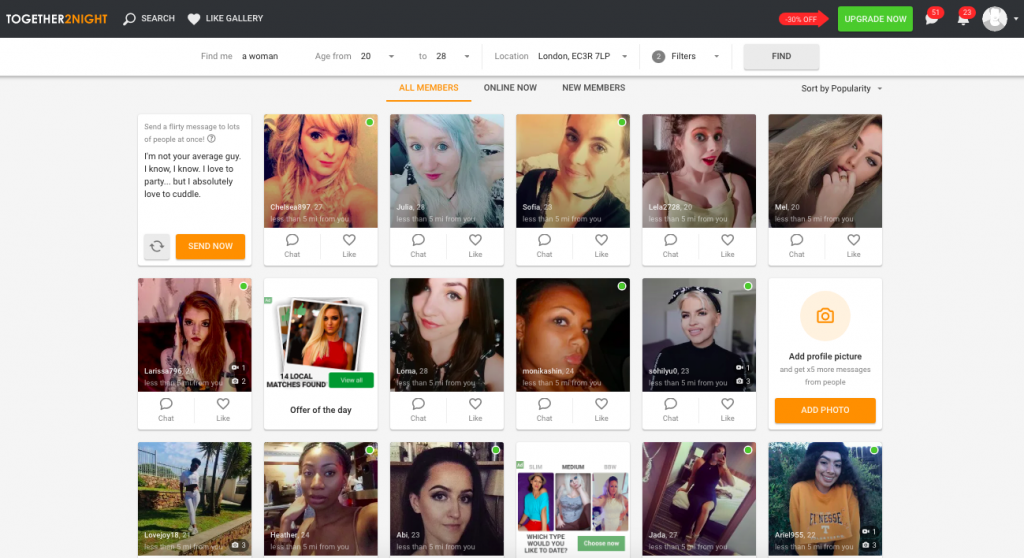
Task: Like Julia's profile with the heart icon
Action: [475, 245]
